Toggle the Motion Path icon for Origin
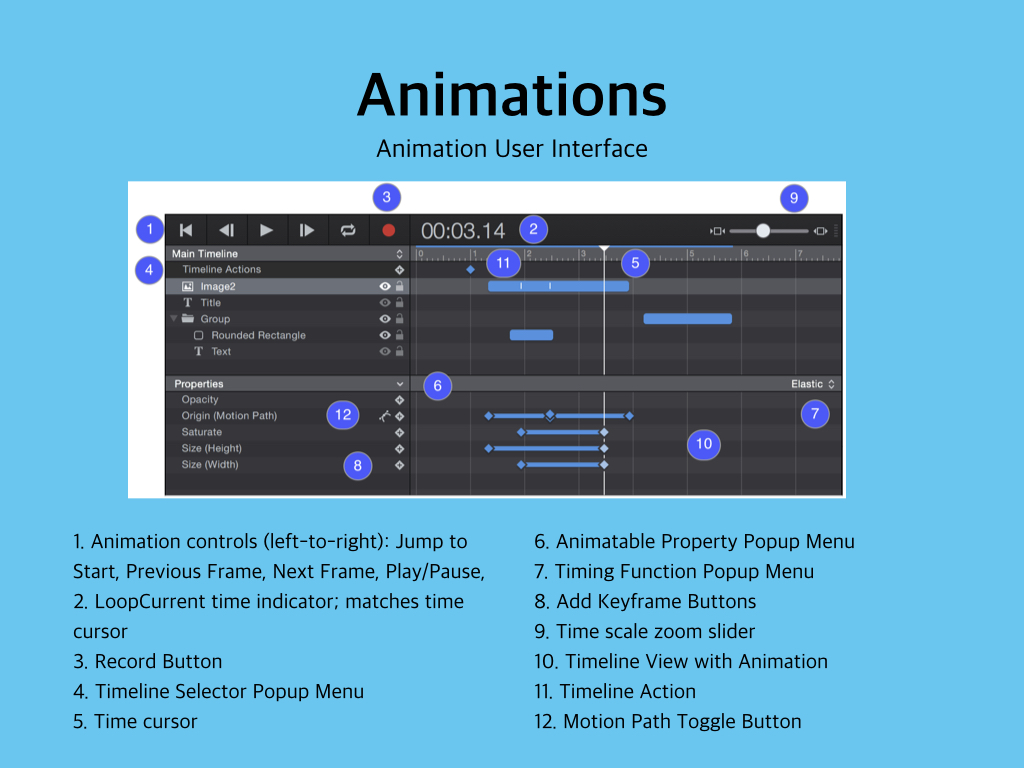This screenshot has width=1024, height=768. click(x=383, y=416)
